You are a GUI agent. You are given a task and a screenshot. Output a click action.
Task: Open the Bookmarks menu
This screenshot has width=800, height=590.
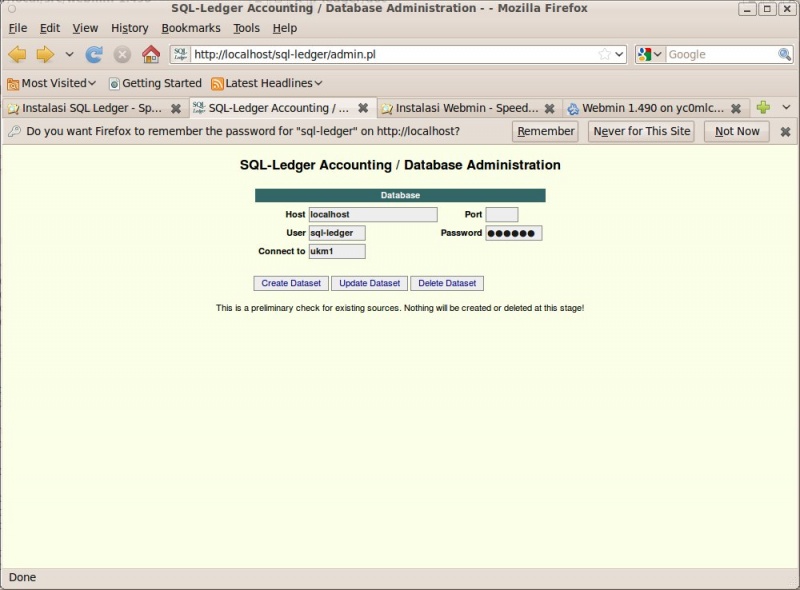193,28
